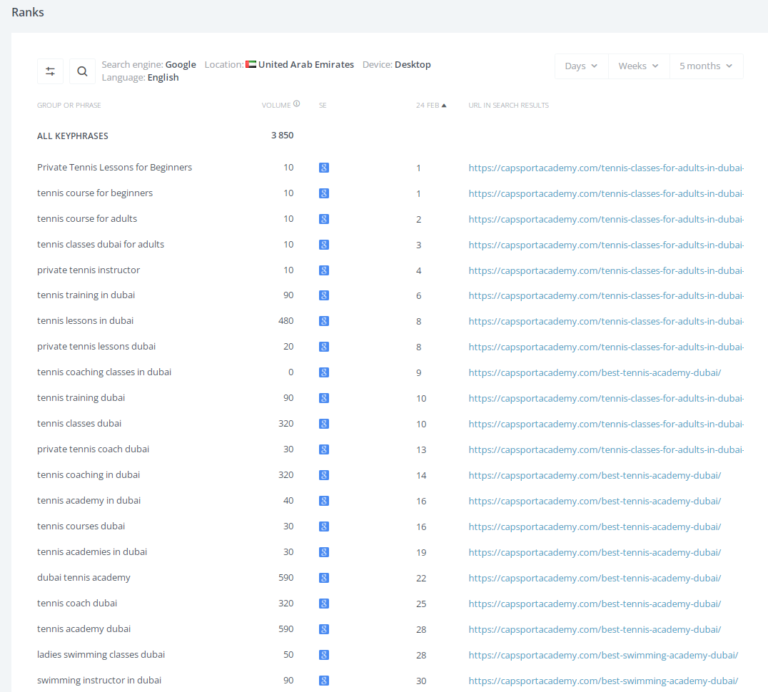
Task: Sort by the 24 FEB column header
Action: click(431, 105)
